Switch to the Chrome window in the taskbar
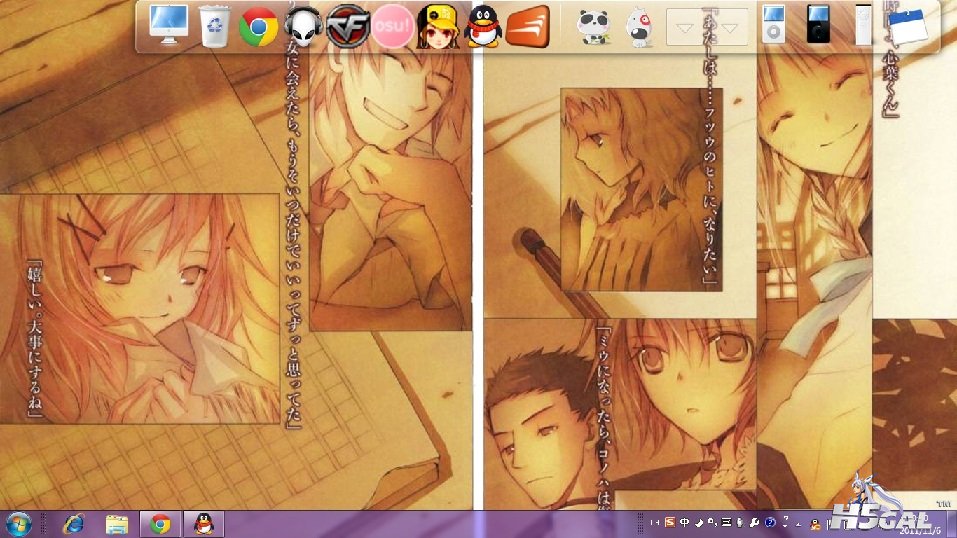 coord(160,524)
